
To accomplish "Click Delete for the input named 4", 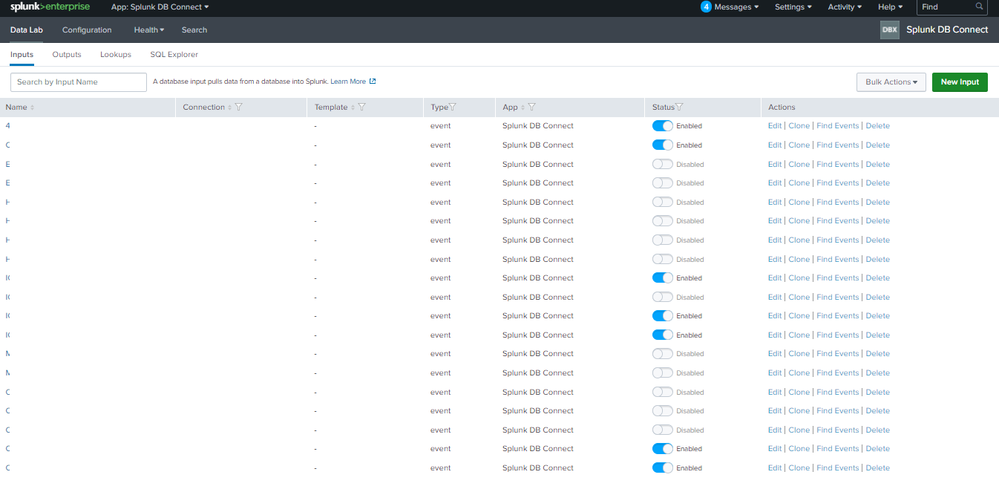I will pos(877,126).
